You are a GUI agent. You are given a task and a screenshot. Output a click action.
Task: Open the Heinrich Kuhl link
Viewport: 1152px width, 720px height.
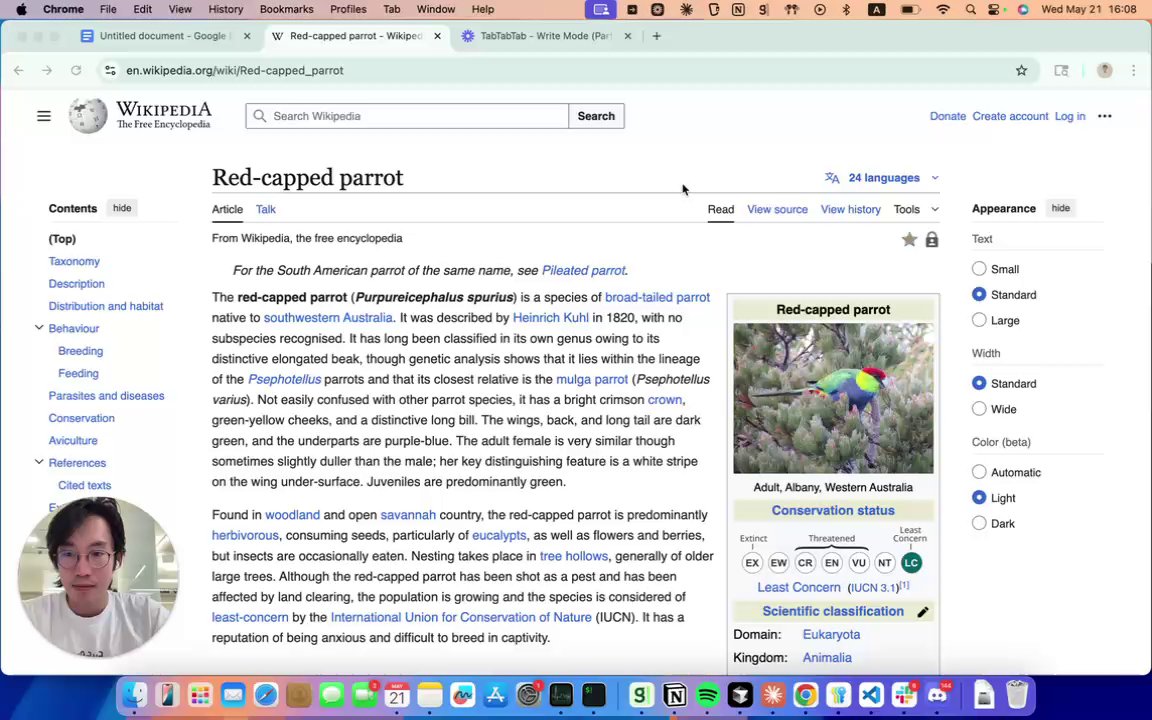click(x=550, y=317)
